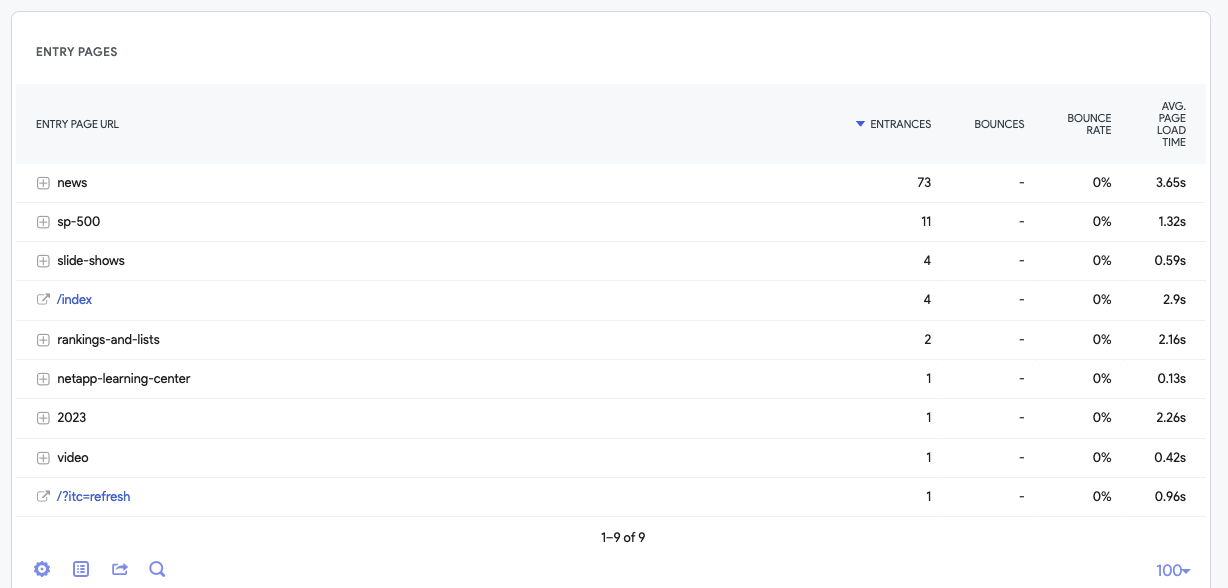
Task: Click the 0.13s load time for netapp-learning-center
Action: [x=1171, y=379]
